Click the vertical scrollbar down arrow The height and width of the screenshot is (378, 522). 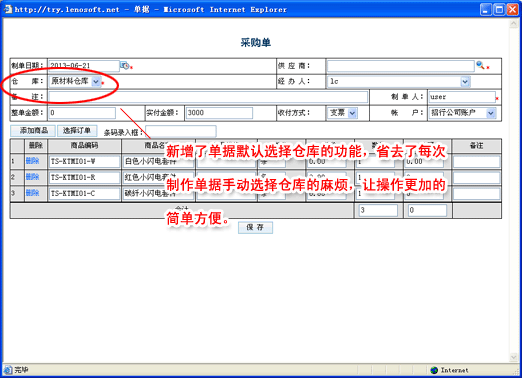pyautogui.click(x=514, y=358)
